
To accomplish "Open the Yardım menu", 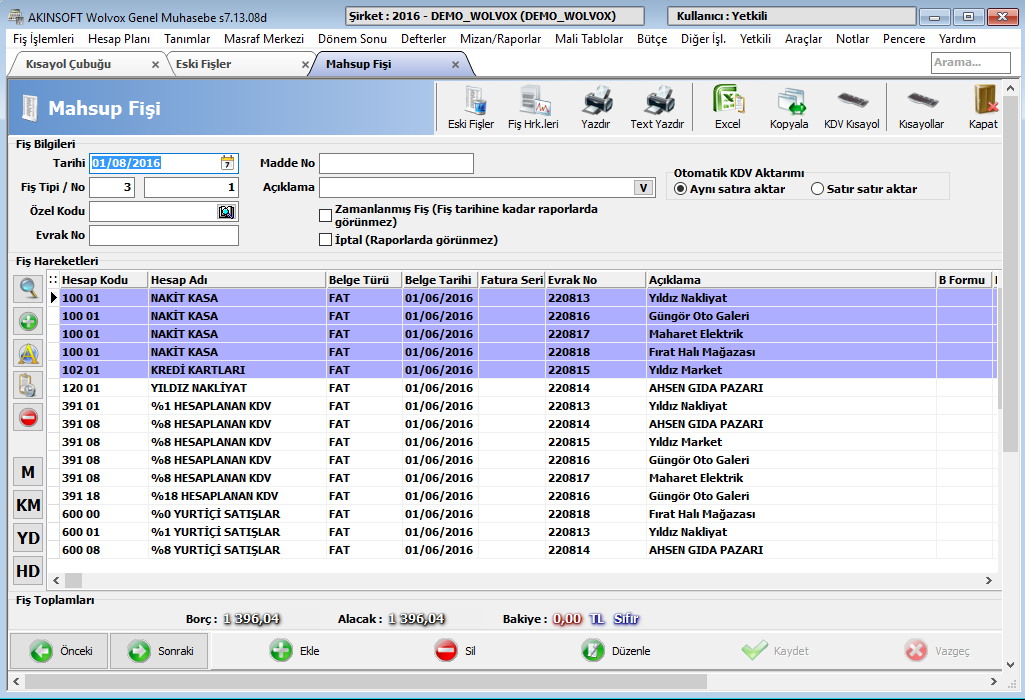I will [957, 39].
